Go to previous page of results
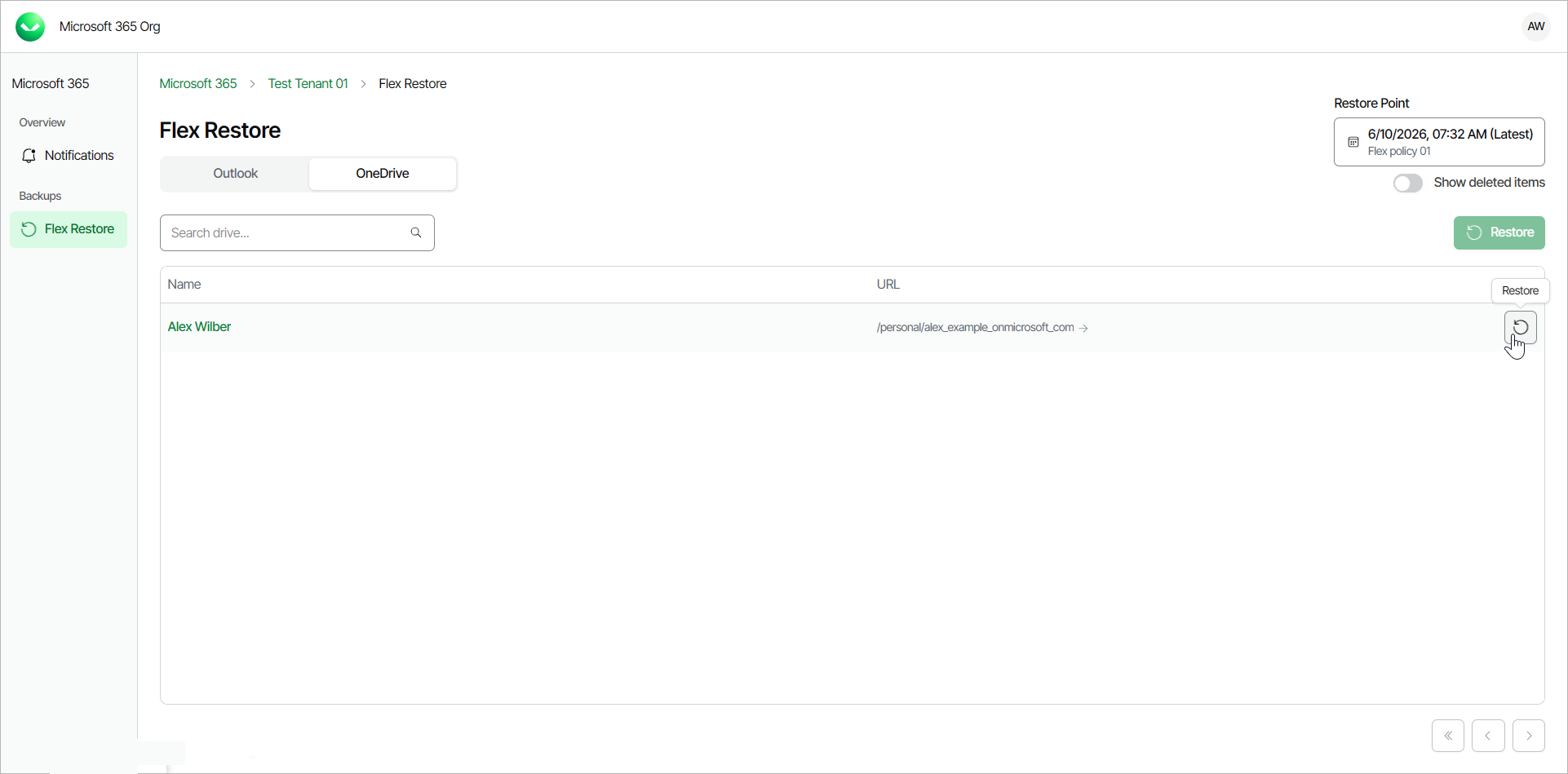Image resolution: width=1568 pixels, height=774 pixels. tap(1488, 736)
